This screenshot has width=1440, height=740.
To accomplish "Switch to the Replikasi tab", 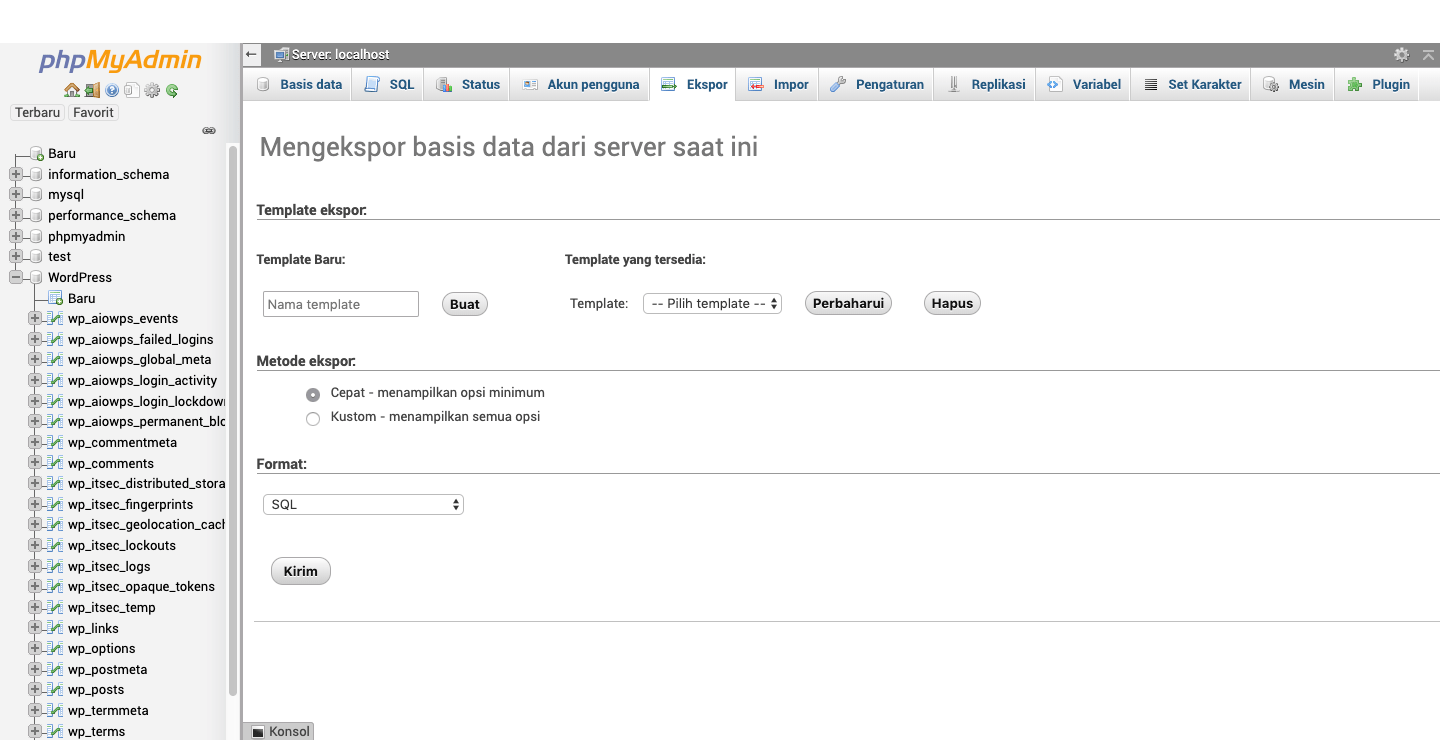I will 985,85.
